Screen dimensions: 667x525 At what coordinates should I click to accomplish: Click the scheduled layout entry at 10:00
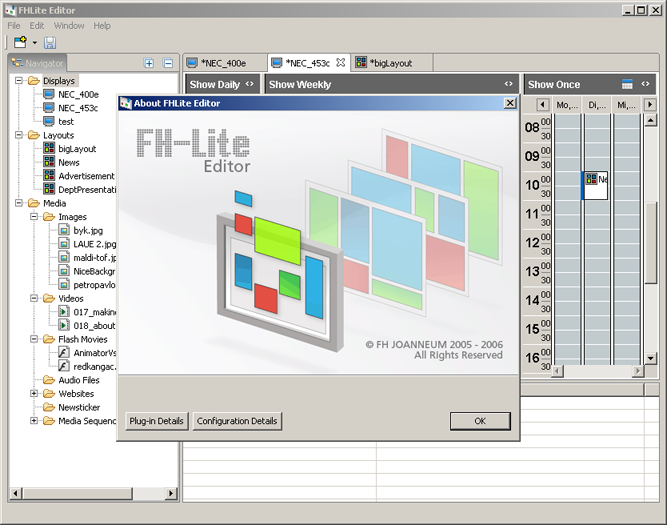pyautogui.click(x=595, y=185)
